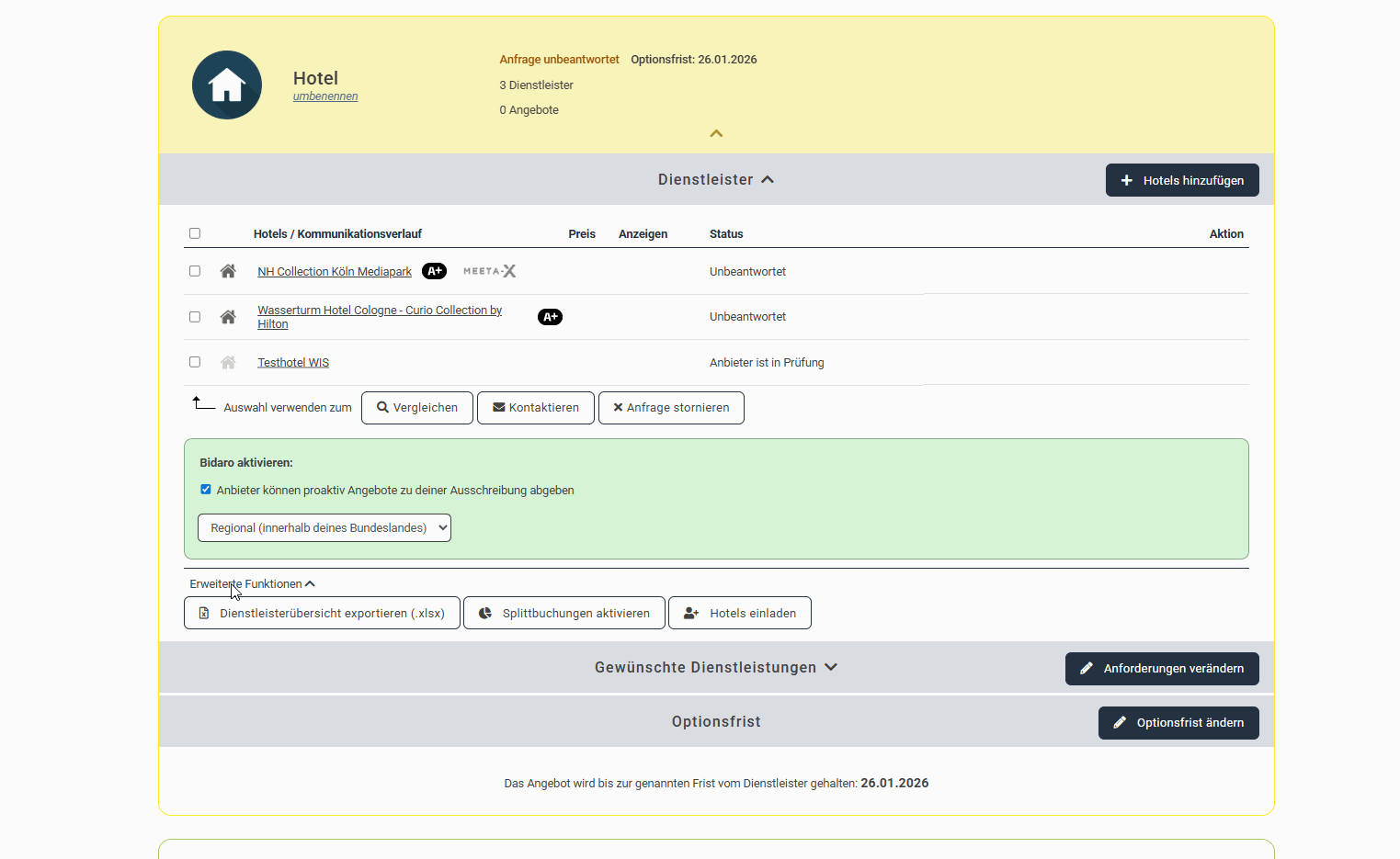The height and width of the screenshot is (859, 1400).
Task: Expand the Gewünschte Dienstleistungen section
Action: point(715,668)
